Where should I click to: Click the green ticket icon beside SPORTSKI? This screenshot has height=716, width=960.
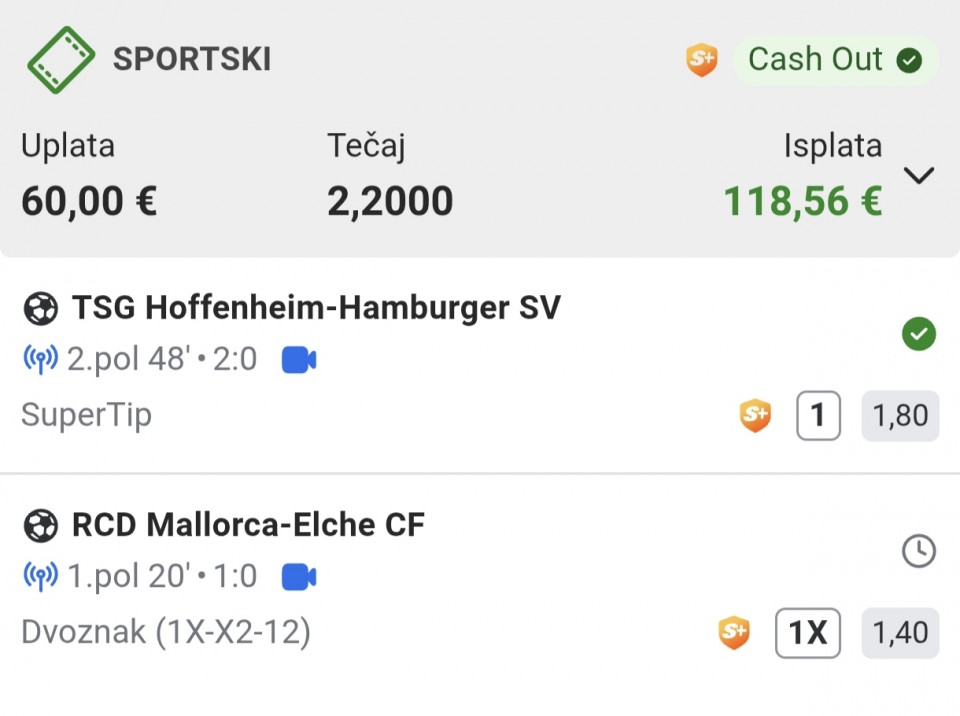[61, 59]
